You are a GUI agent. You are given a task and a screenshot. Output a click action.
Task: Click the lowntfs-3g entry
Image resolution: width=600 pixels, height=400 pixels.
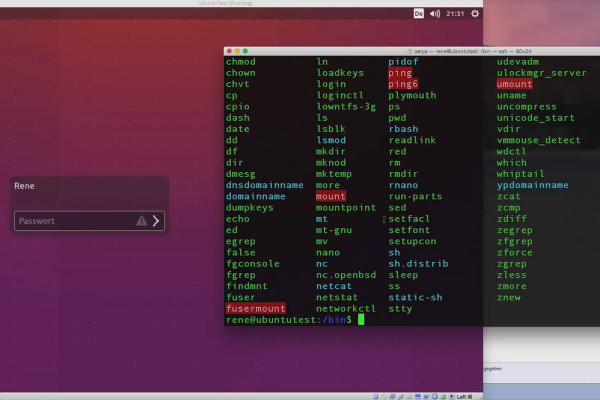pyautogui.click(x=346, y=107)
